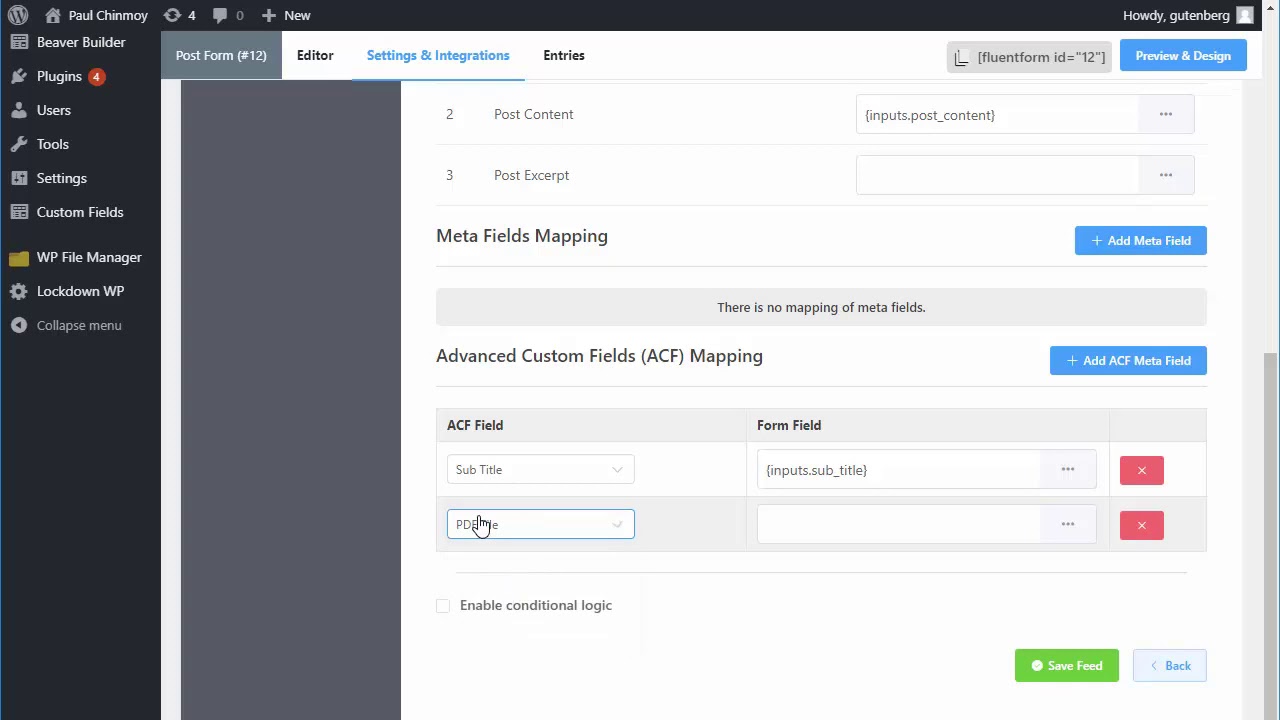The width and height of the screenshot is (1280, 720).
Task: Click the Collapse menu arrow icon
Action: pyautogui.click(x=19, y=325)
